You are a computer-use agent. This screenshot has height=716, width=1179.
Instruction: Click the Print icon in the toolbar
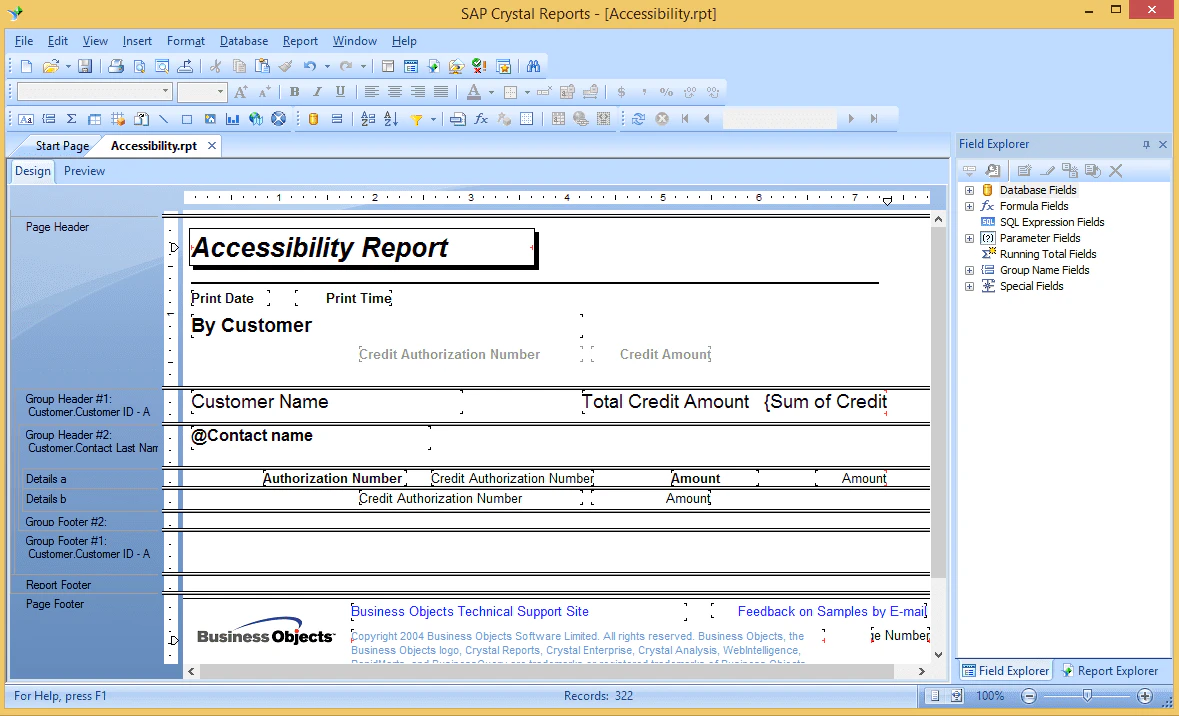[x=116, y=66]
